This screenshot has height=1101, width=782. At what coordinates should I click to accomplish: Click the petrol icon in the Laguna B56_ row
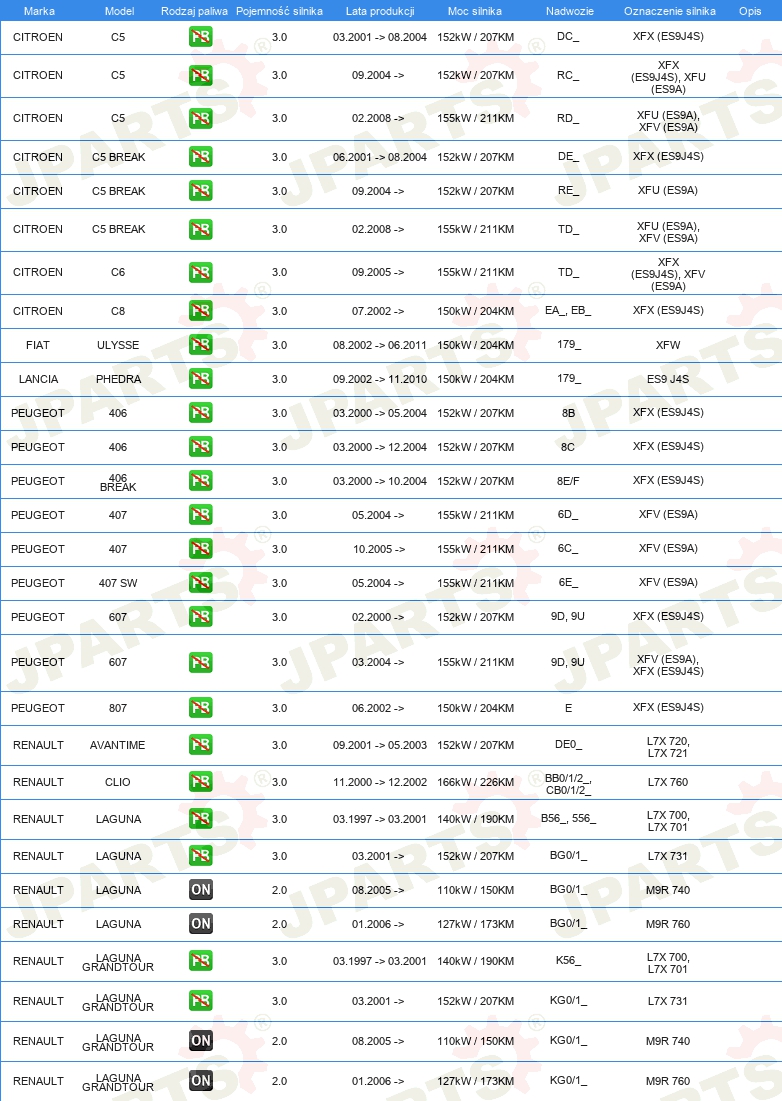(x=201, y=819)
